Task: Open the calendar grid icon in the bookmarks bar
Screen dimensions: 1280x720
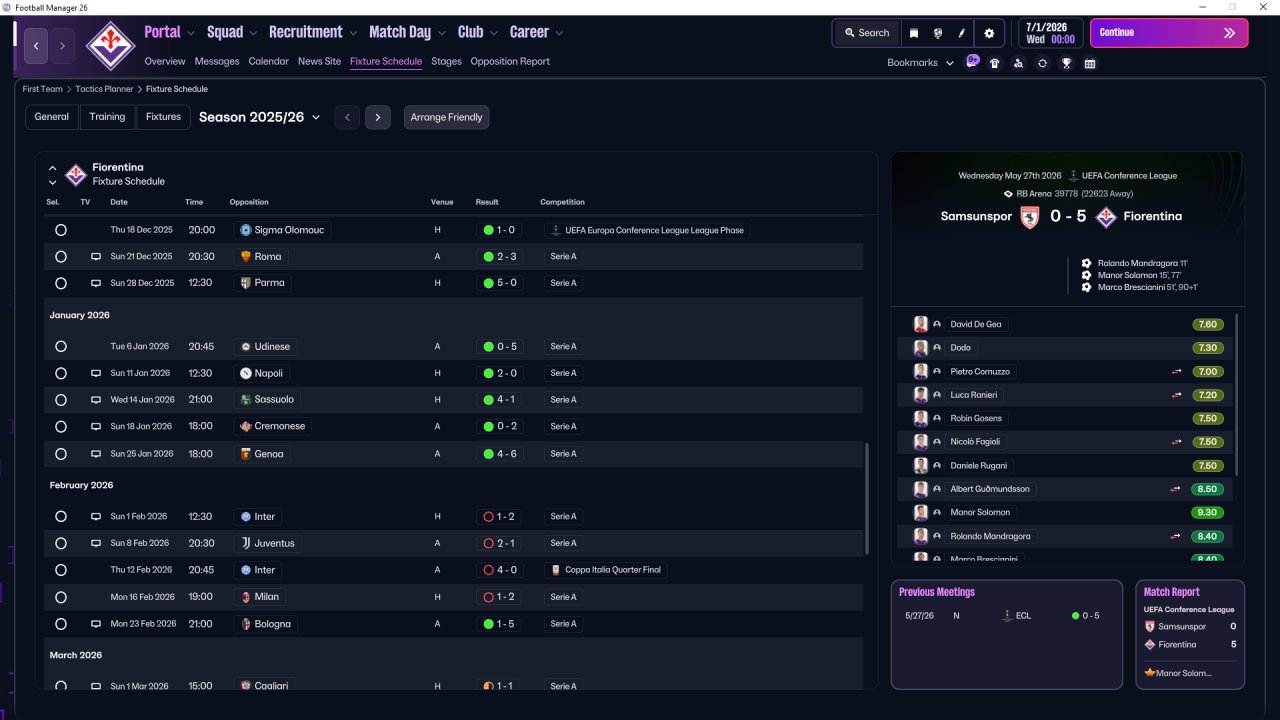Action: (x=1090, y=63)
